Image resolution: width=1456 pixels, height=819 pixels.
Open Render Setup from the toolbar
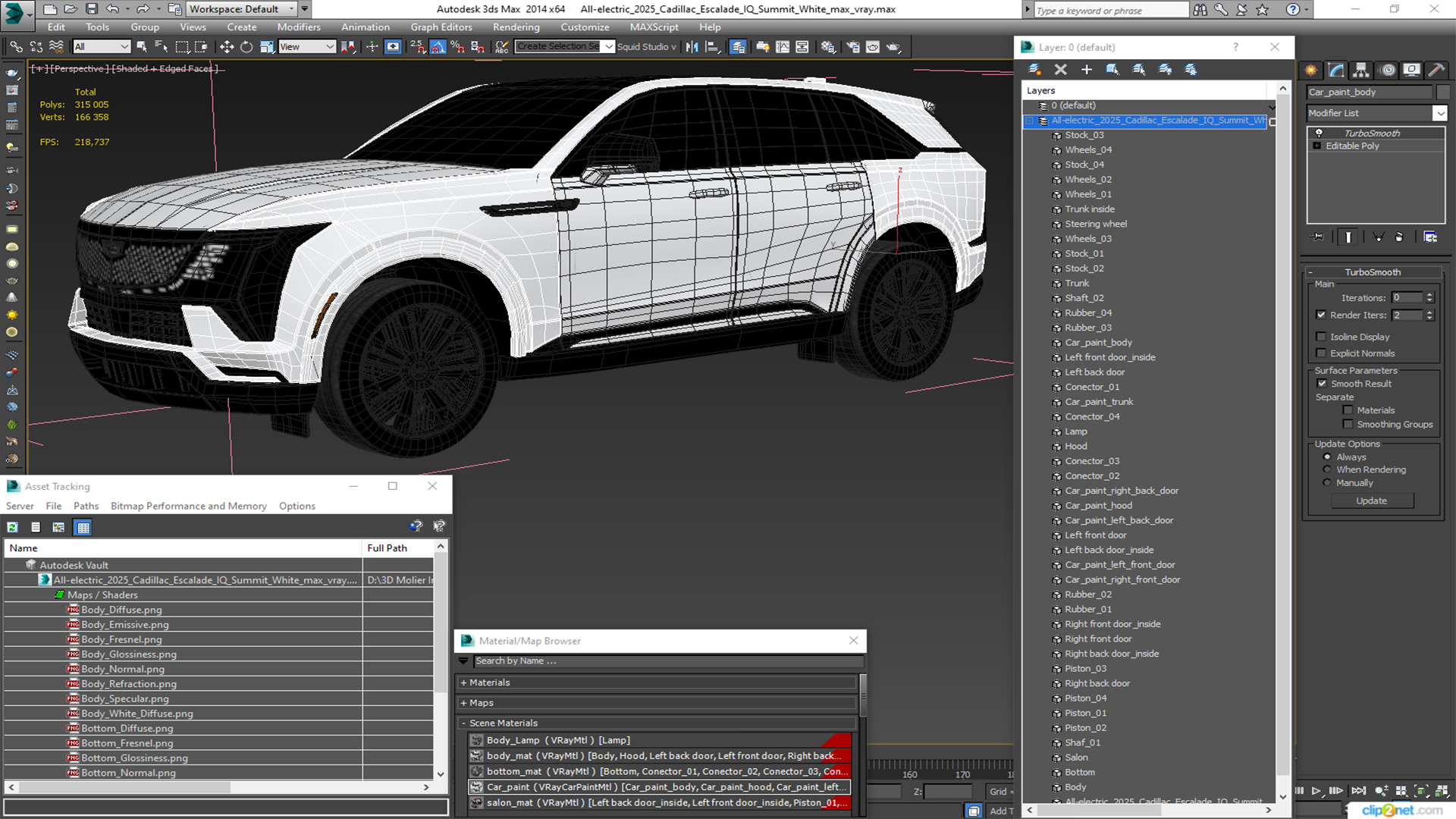pyautogui.click(x=853, y=47)
